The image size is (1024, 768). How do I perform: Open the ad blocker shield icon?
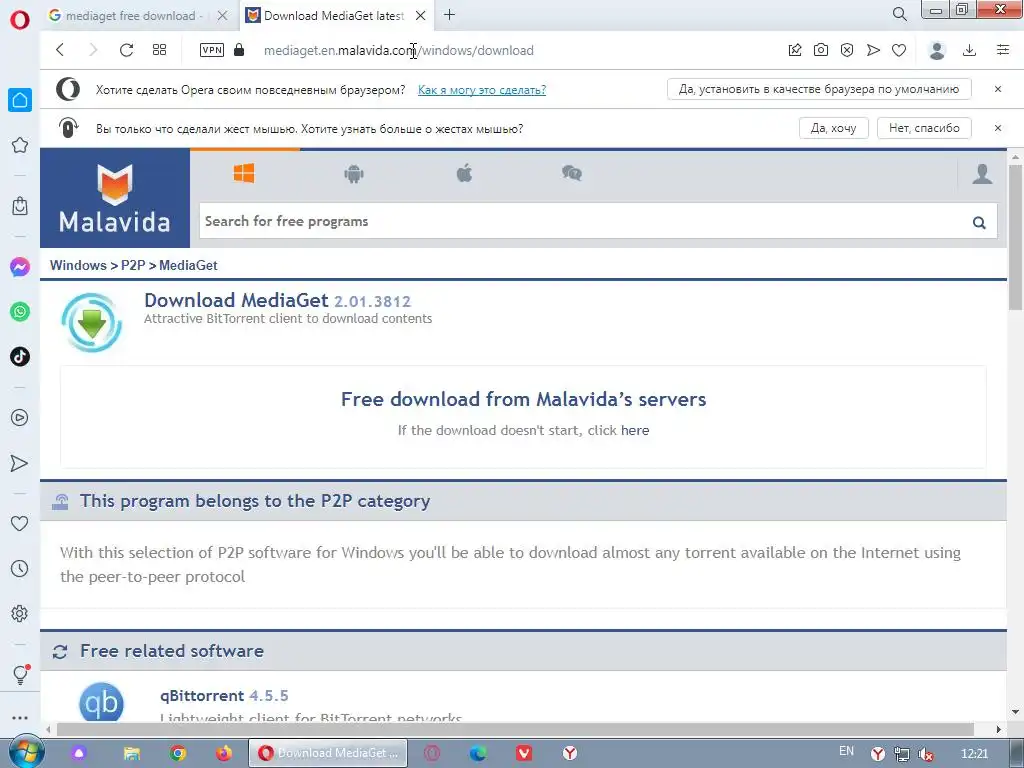coord(847,50)
